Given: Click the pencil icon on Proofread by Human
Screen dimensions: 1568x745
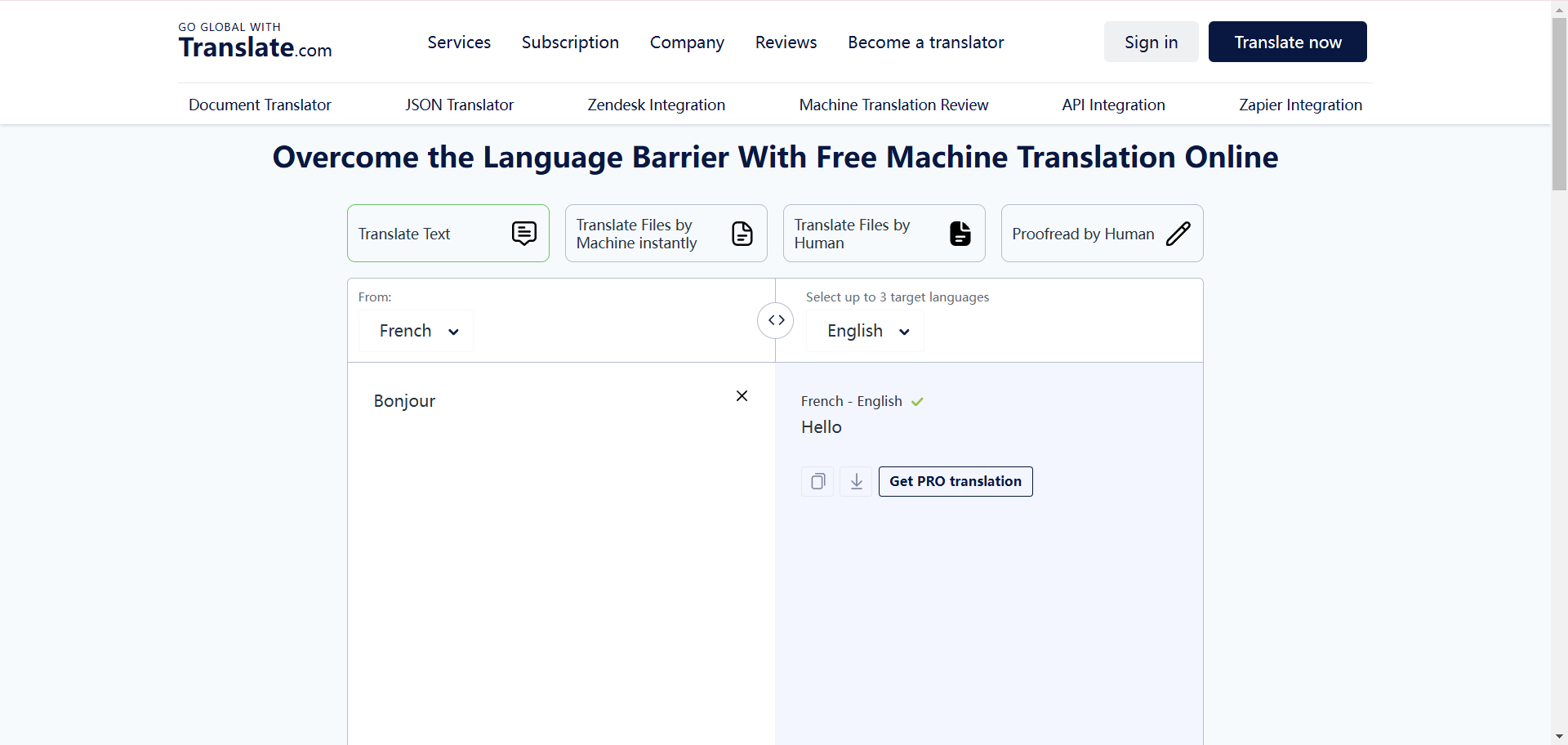Looking at the screenshot, I should (x=1178, y=234).
